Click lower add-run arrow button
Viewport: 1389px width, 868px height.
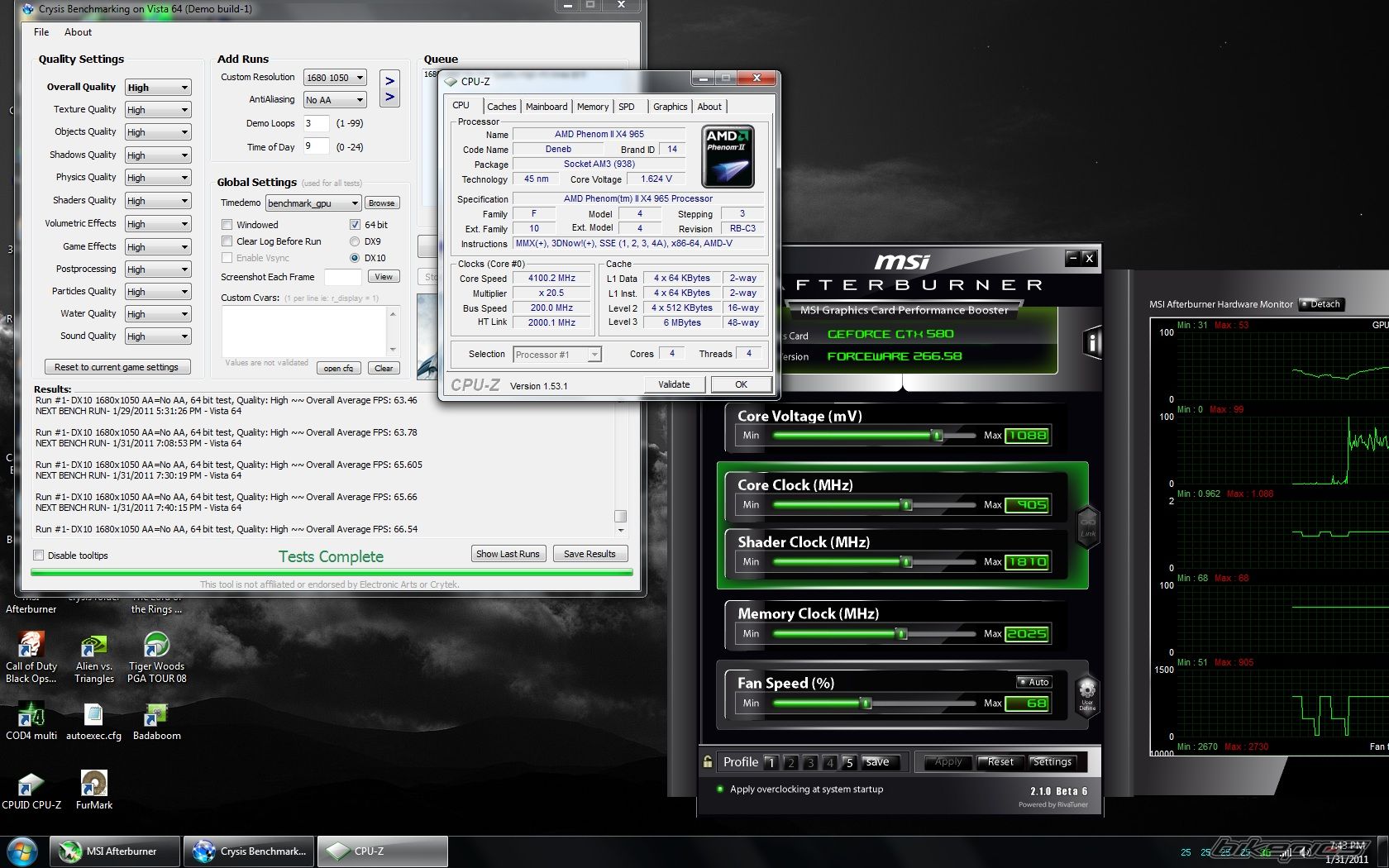pos(389,98)
